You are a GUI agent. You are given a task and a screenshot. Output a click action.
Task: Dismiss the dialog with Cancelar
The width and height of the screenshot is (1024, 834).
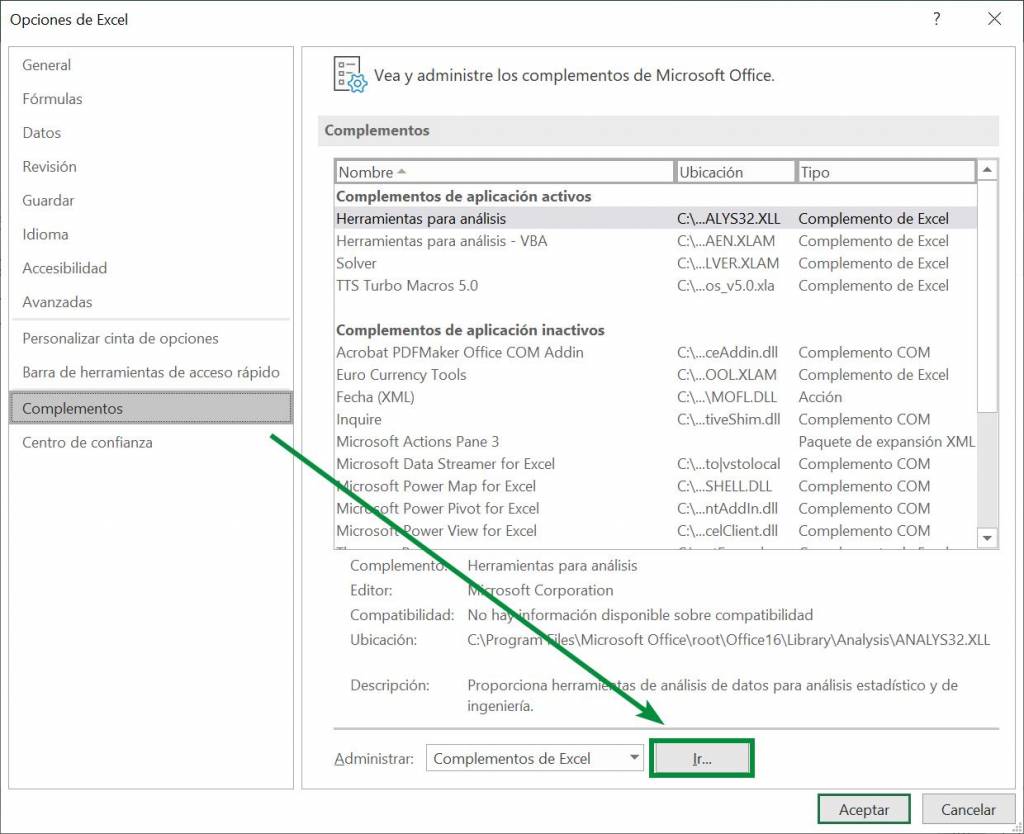pyautogui.click(x=968, y=810)
